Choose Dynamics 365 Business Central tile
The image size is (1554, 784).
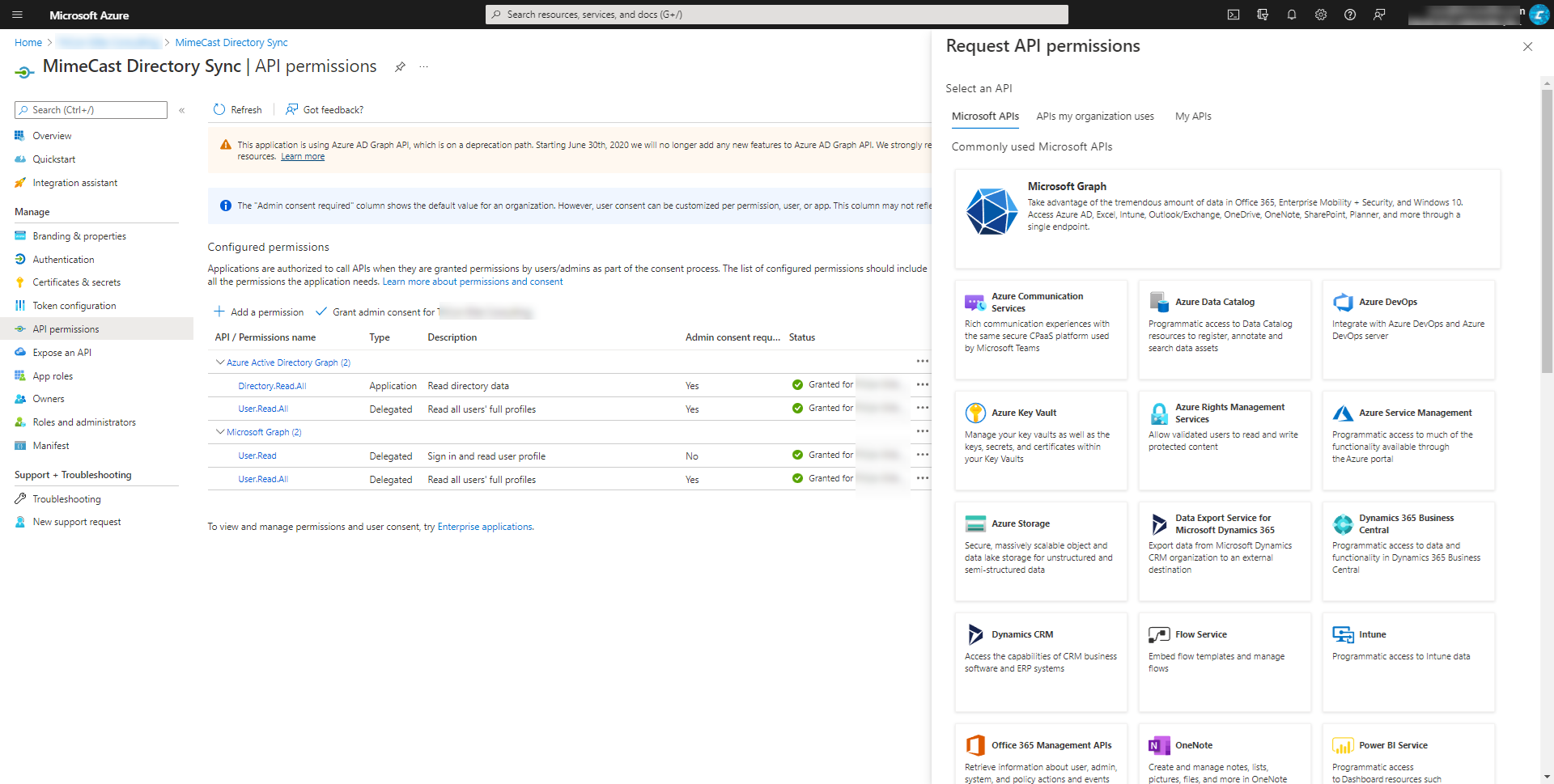(1408, 551)
